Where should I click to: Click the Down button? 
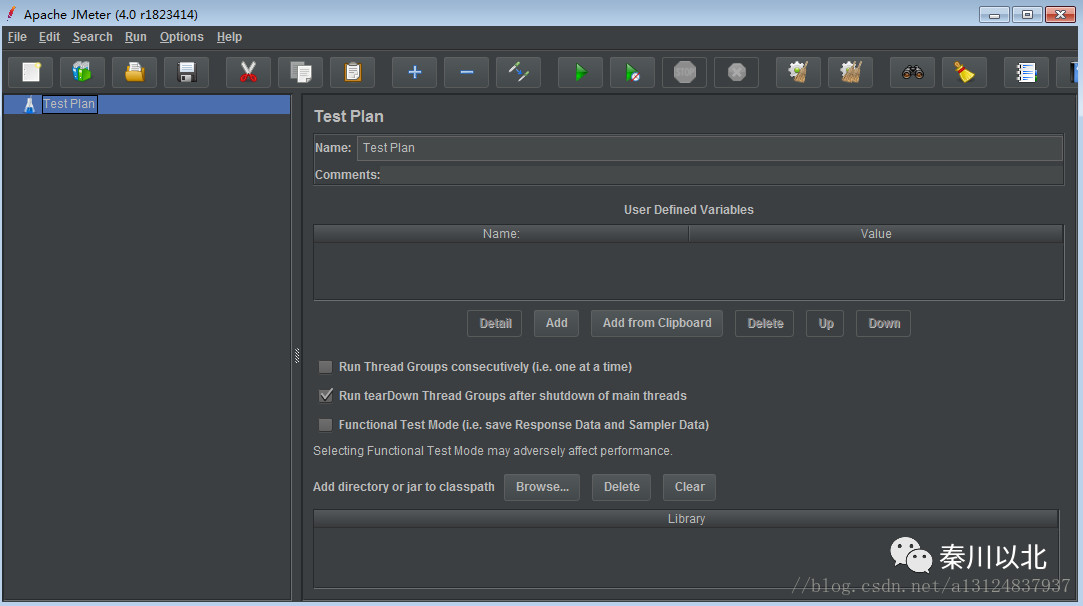tap(884, 323)
